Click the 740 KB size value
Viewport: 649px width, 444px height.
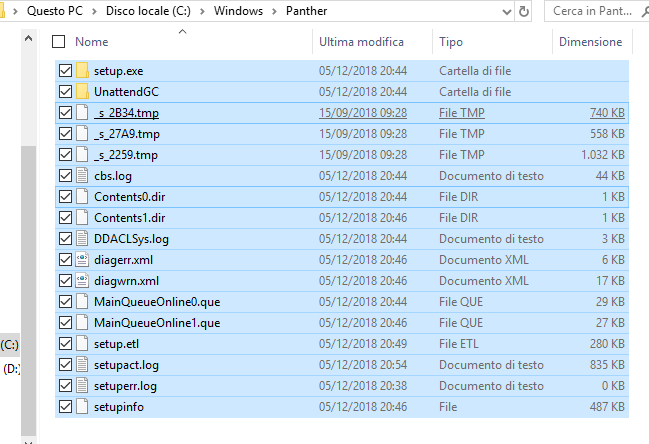[607, 113]
